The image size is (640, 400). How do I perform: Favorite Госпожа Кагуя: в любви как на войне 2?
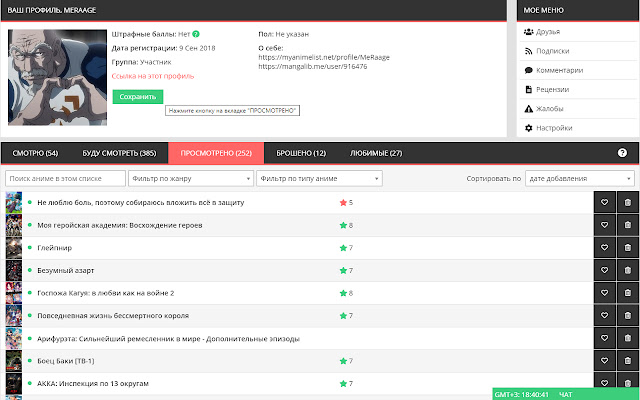(x=604, y=293)
